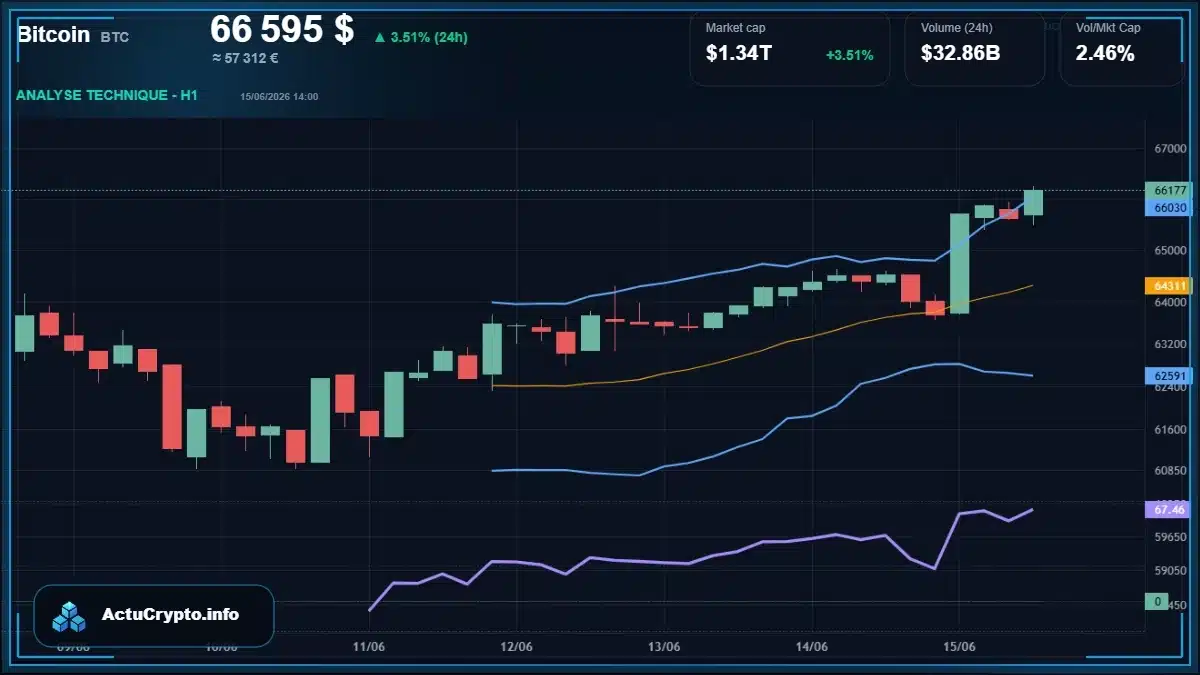
Task: Click the ≈ 57 312 € conversion
Action: (245, 58)
